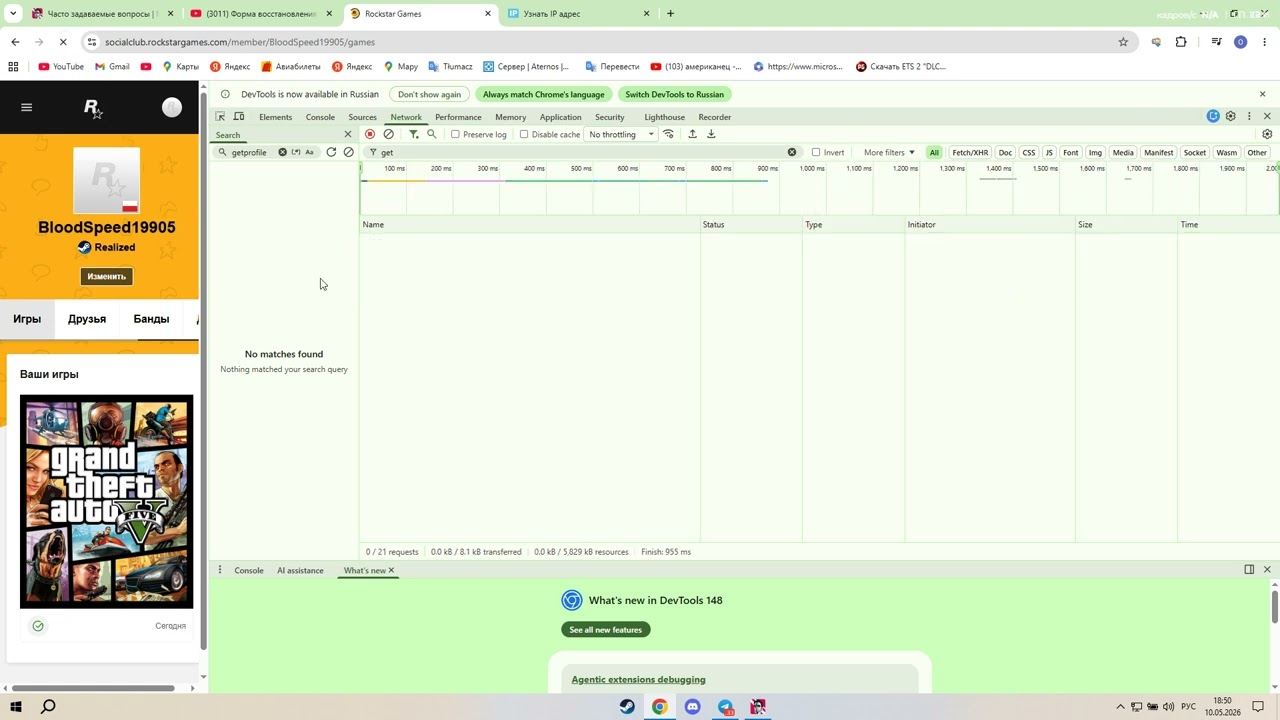Screen dimensions: 1280x720
Task: Open the Rockstar hamburger menu
Action: [27, 107]
